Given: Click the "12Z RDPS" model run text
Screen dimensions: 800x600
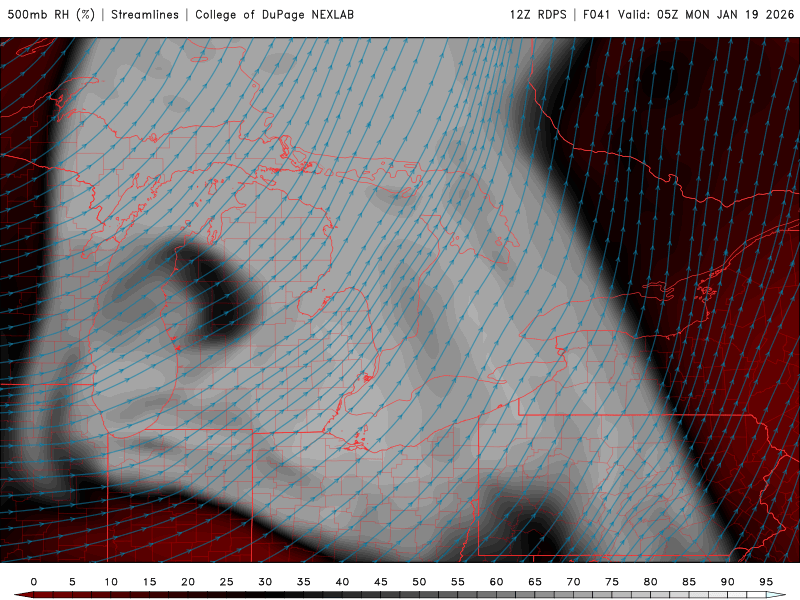Looking at the screenshot, I should point(538,15).
